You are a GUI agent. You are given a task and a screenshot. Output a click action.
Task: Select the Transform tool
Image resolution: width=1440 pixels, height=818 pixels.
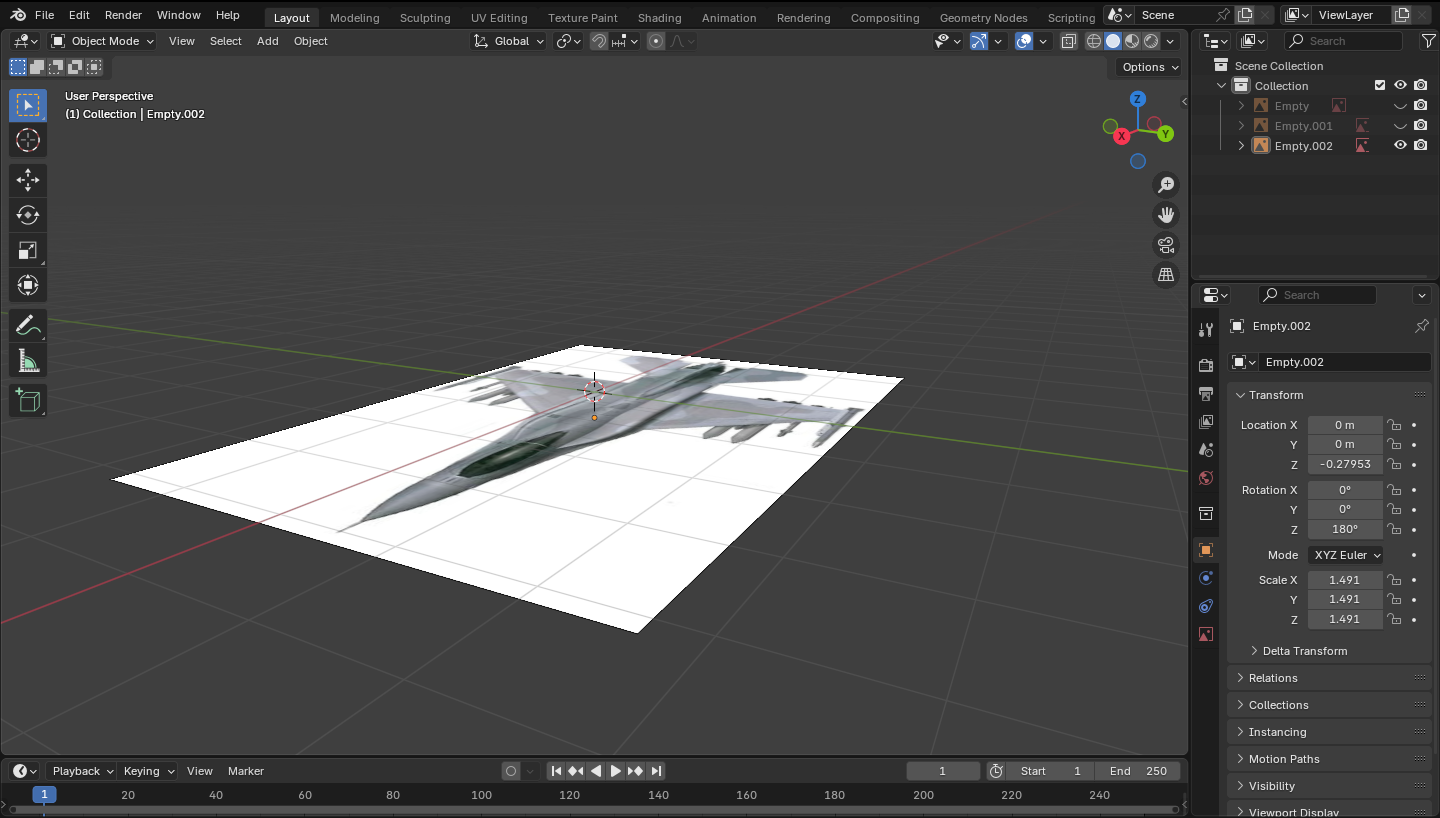pyautogui.click(x=28, y=285)
